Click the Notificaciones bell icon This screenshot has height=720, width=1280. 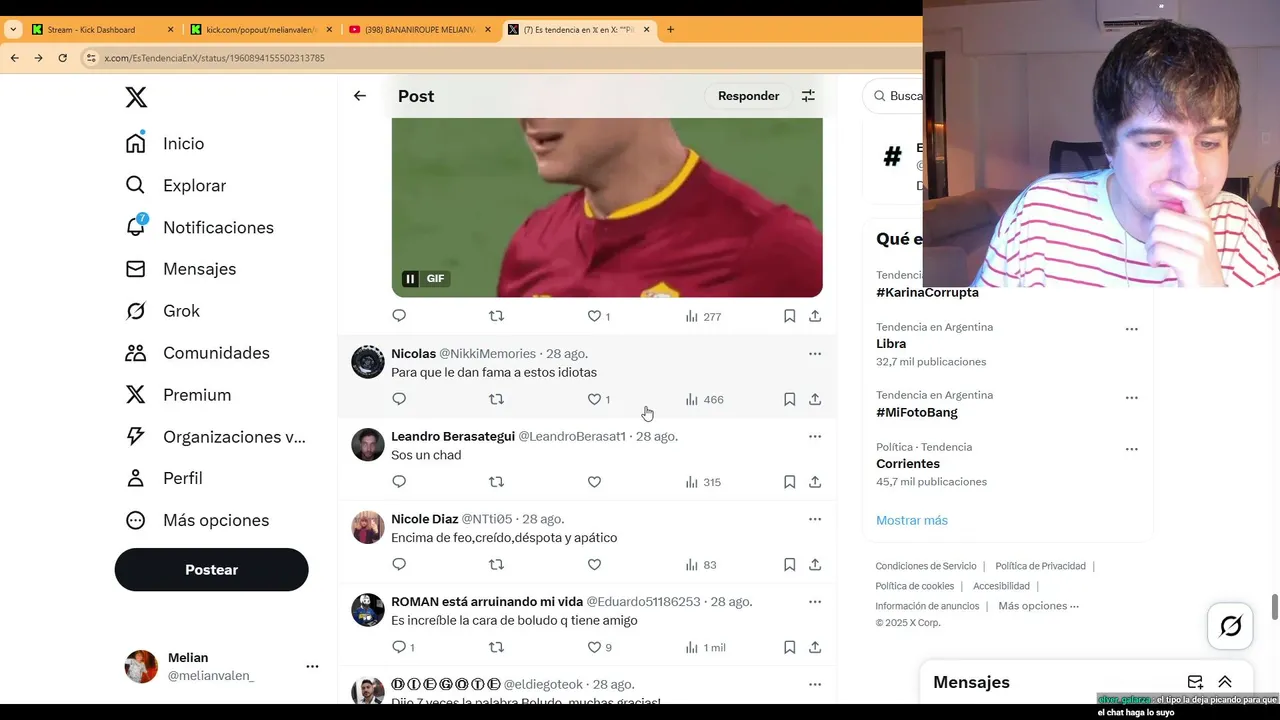point(136,227)
